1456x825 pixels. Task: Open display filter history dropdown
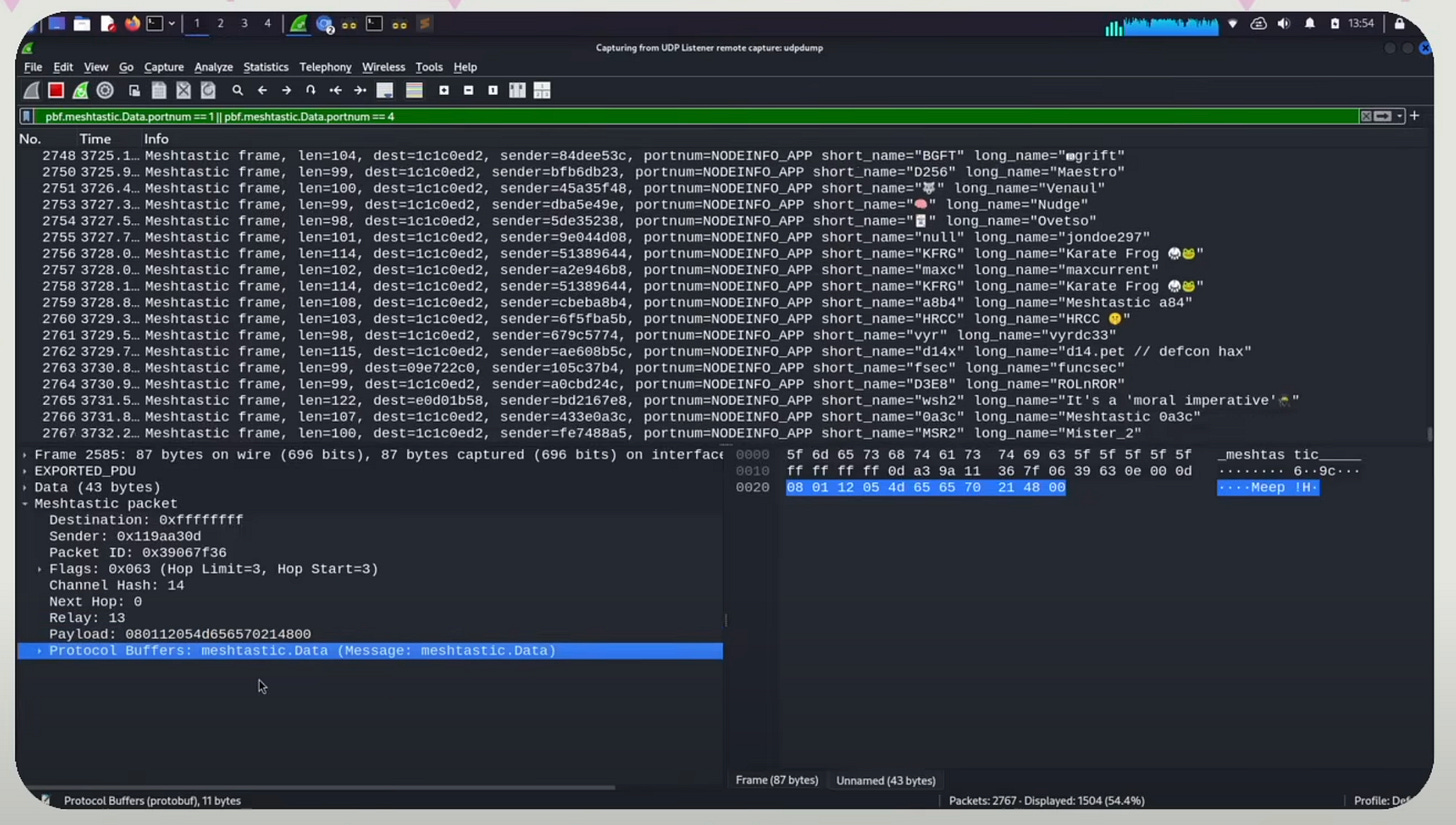pyautogui.click(x=1400, y=117)
